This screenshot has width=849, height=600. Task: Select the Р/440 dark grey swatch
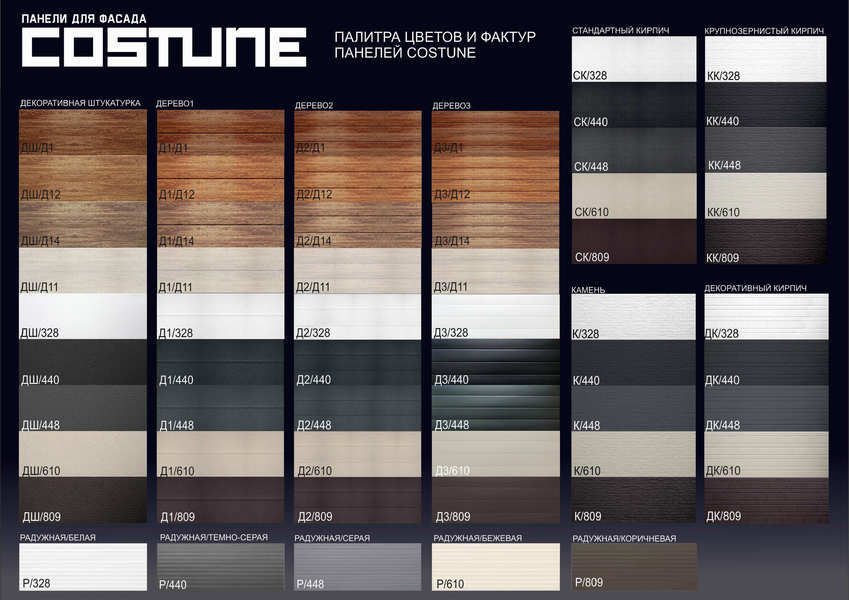(x=220, y=567)
